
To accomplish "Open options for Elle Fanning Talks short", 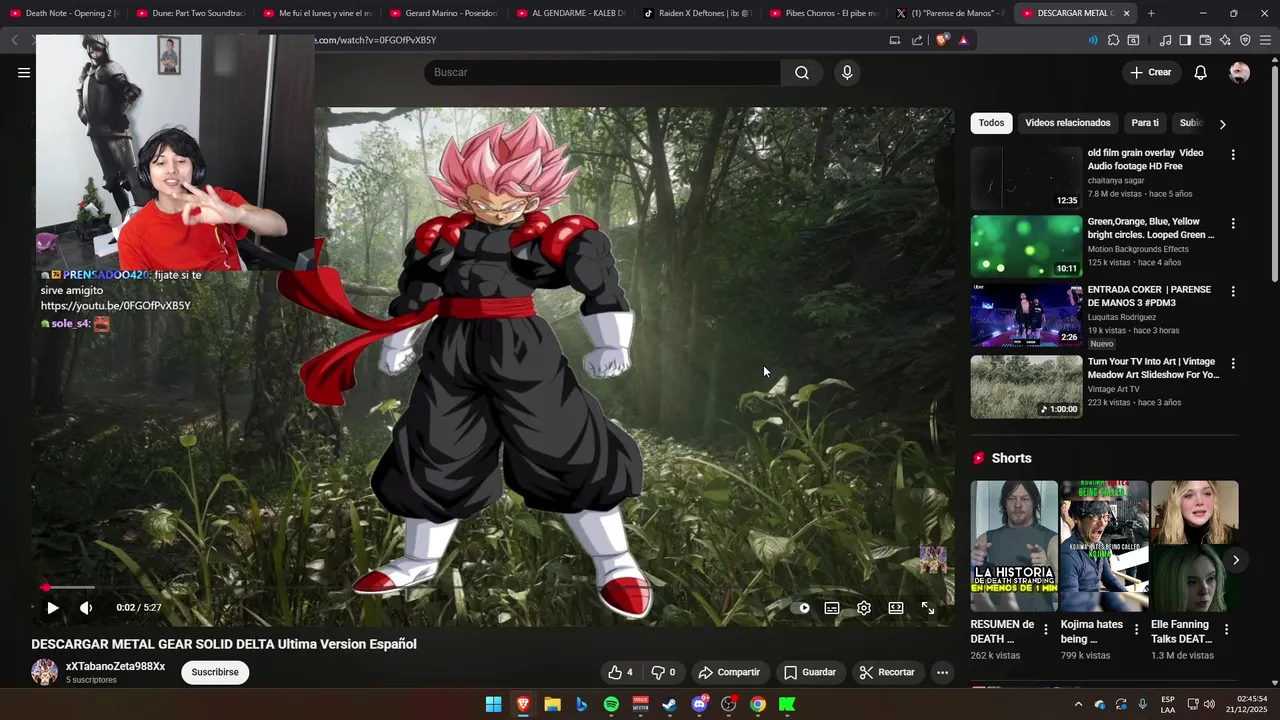I will coord(1226,629).
